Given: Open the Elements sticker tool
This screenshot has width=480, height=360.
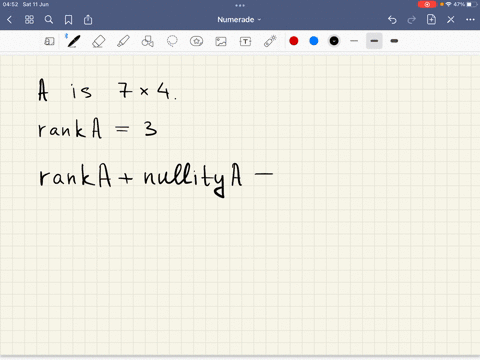Looking at the screenshot, I should pyautogui.click(x=196, y=41).
